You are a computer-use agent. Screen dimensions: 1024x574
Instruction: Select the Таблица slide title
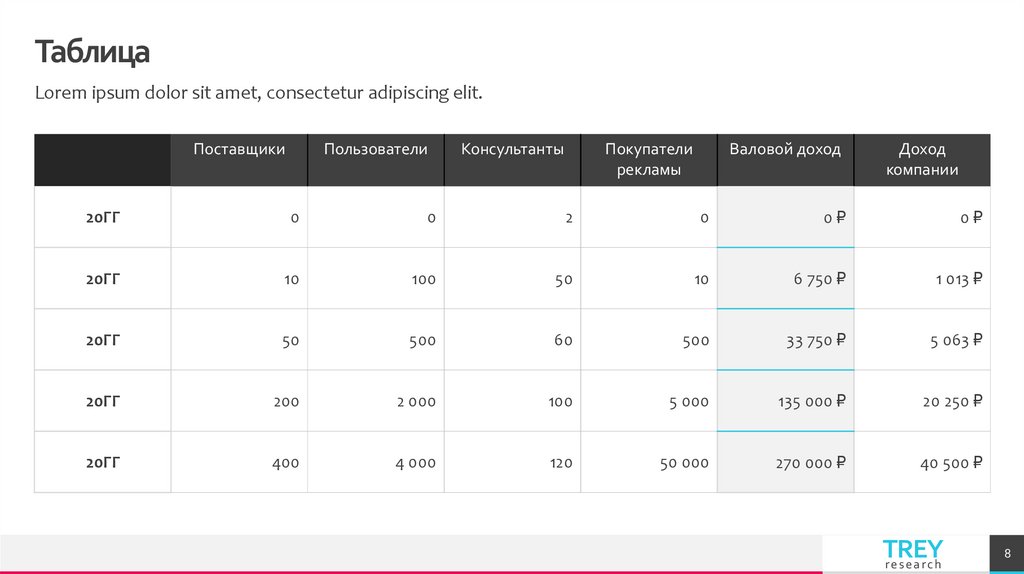pos(92,52)
